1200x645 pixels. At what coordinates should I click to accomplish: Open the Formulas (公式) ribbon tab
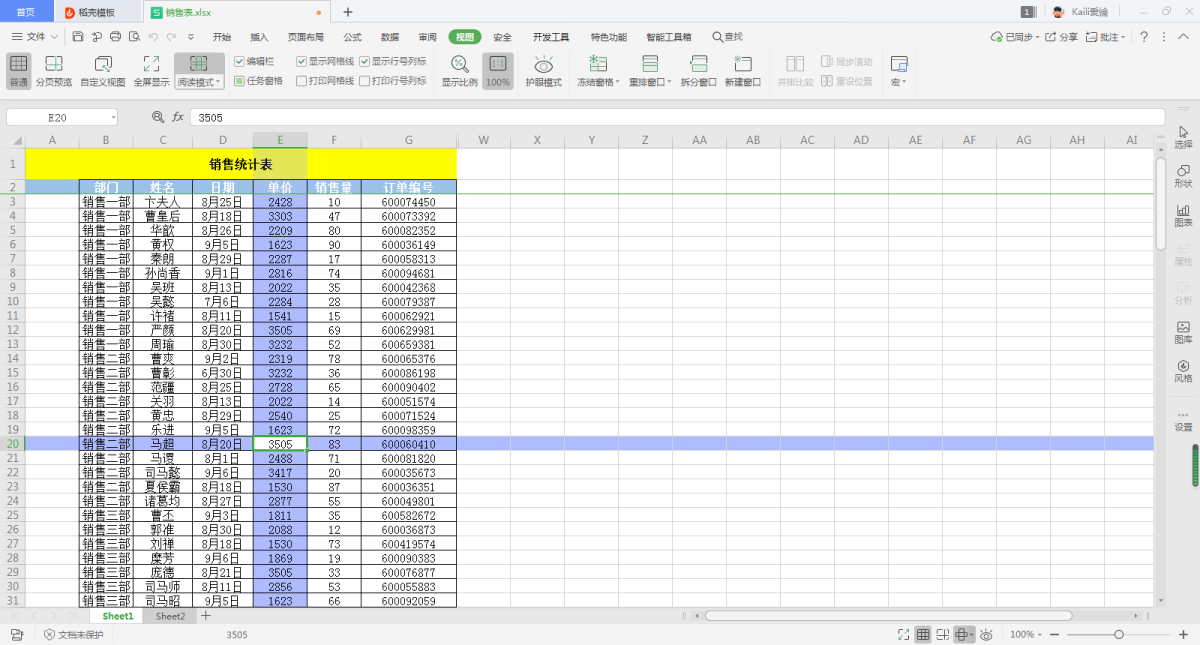click(x=352, y=37)
